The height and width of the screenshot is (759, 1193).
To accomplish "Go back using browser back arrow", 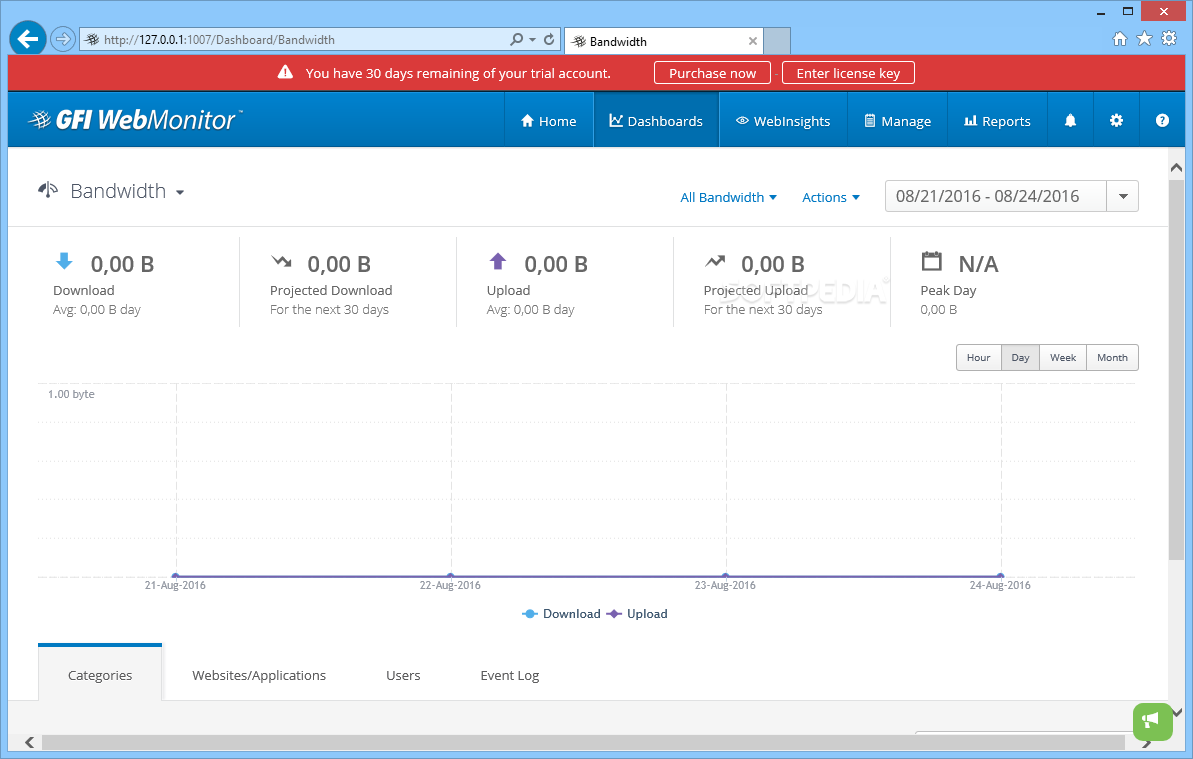I will tap(28, 39).
